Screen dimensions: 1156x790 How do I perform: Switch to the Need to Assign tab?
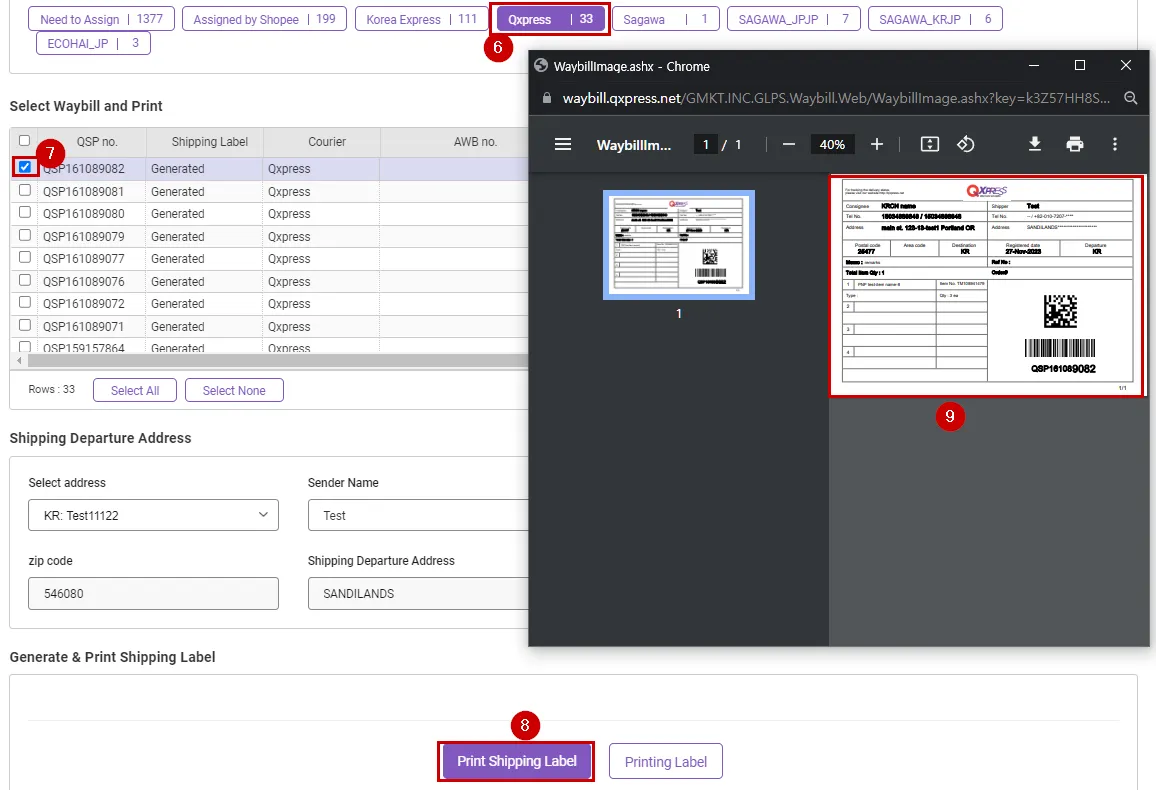pos(101,19)
